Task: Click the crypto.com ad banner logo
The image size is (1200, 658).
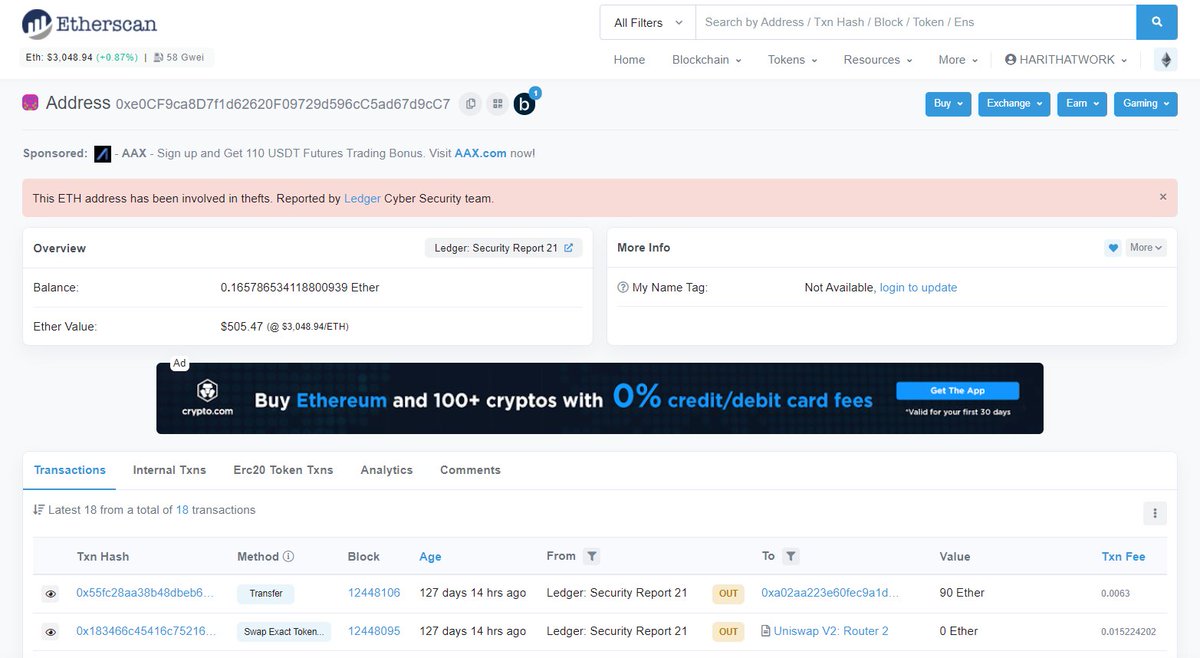Action: pyautogui.click(x=207, y=397)
